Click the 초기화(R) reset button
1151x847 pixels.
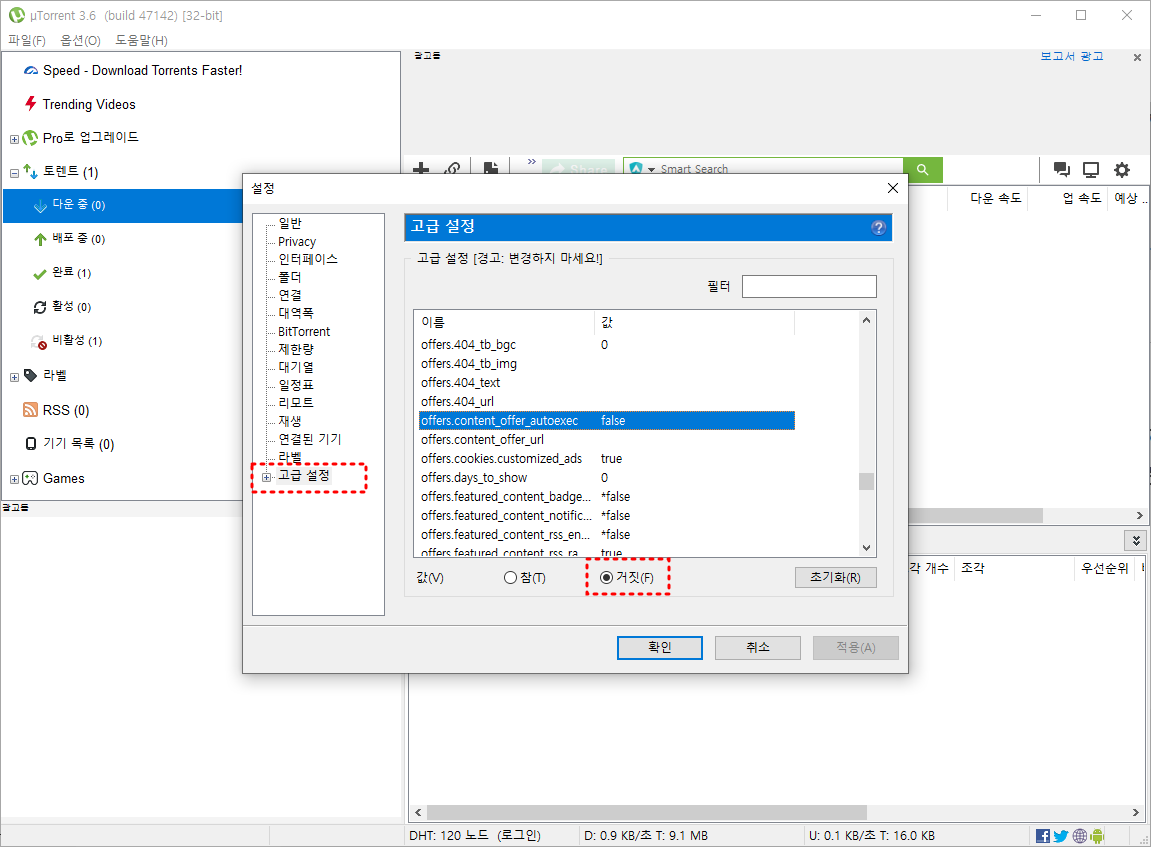(x=835, y=578)
